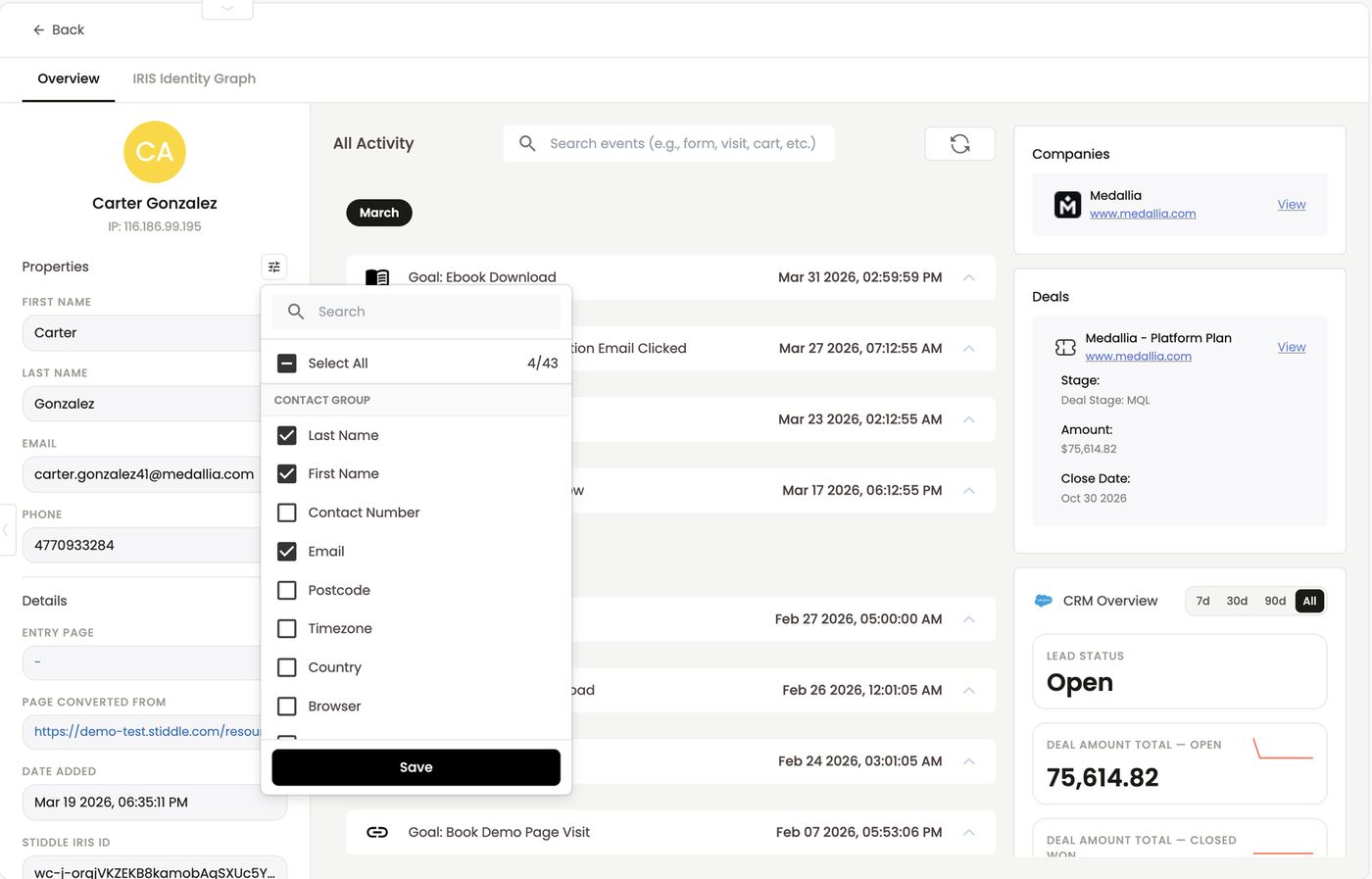Click the refresh activity icon

pos(960,144)
